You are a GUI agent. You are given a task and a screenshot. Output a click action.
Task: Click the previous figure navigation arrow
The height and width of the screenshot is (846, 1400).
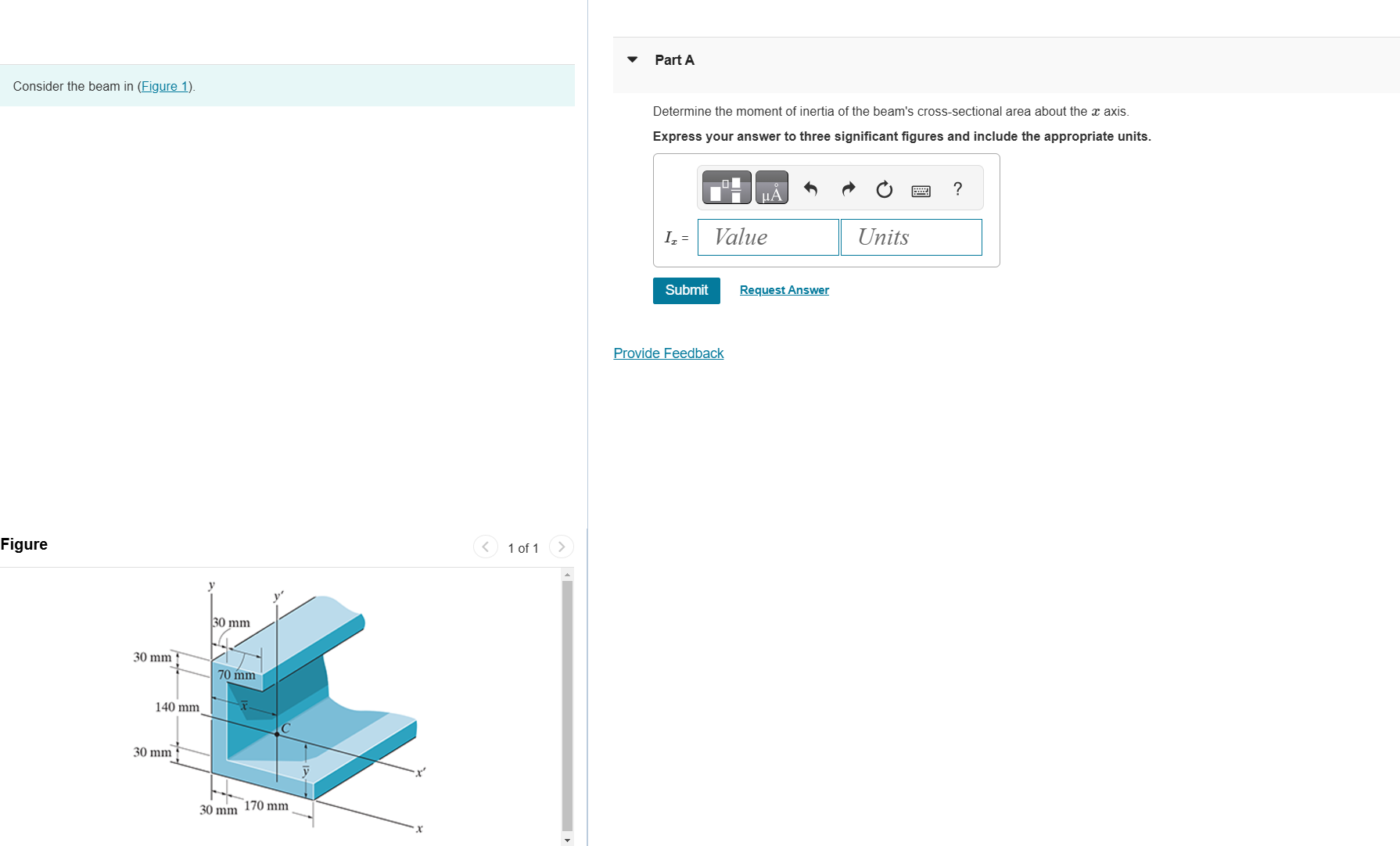tap(485, 547)
